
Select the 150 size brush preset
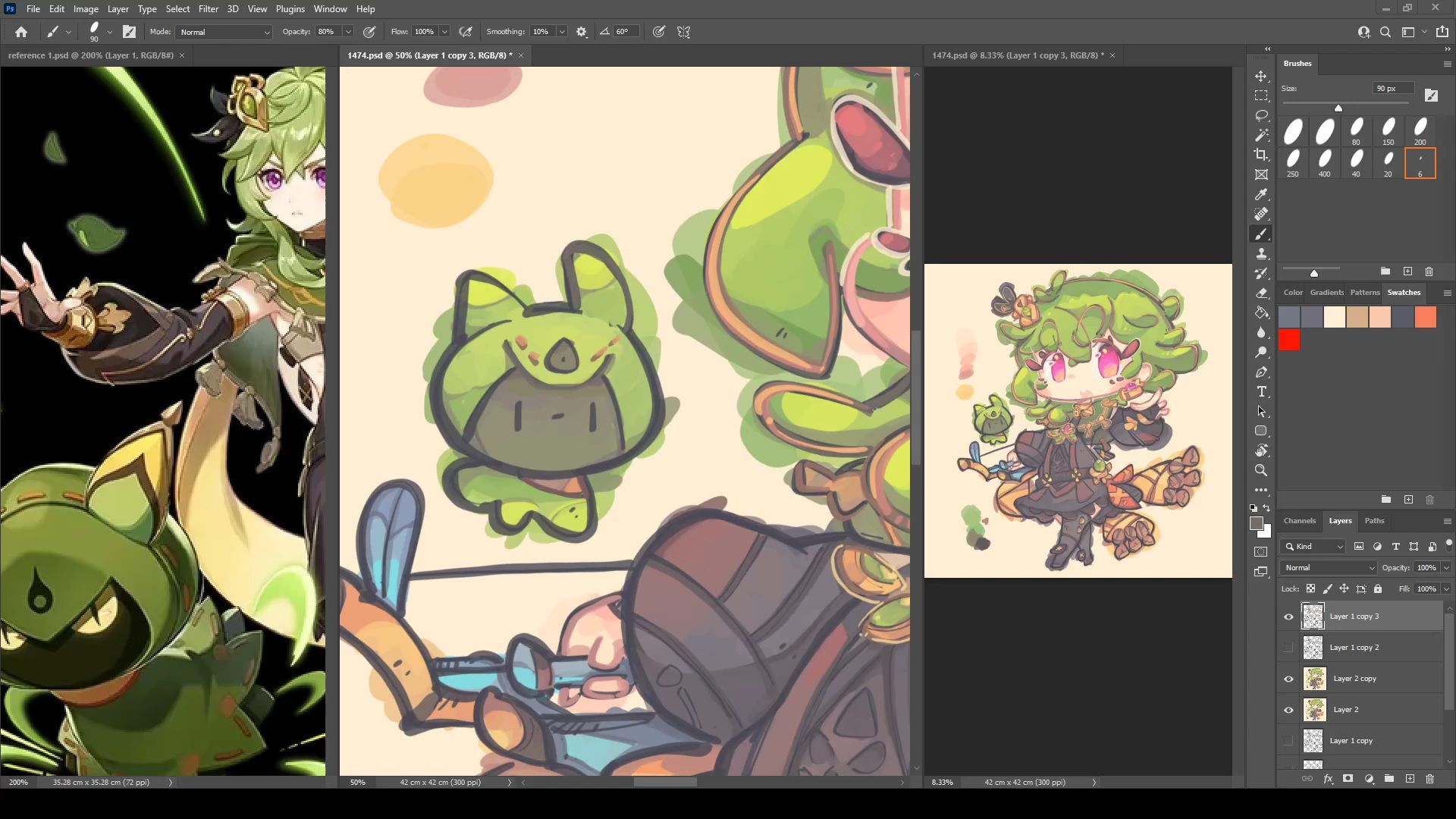(1388, 131)
